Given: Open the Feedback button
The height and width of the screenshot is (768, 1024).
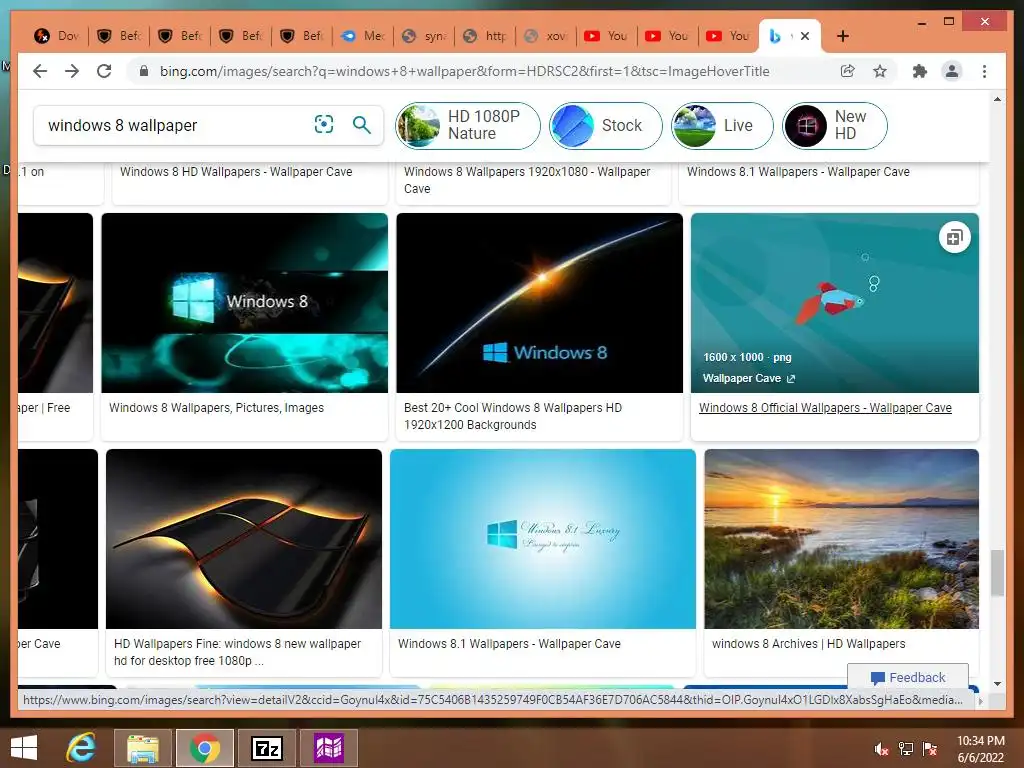Looking at the screenshot, I should pos(908,677).
